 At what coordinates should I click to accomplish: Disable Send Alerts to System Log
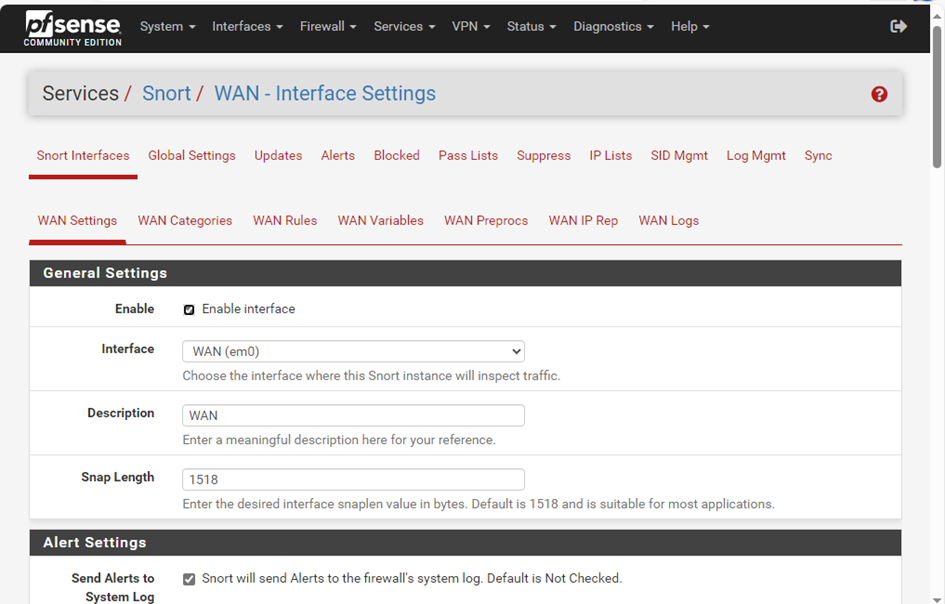pyautogui.click(x=189, y=578)
